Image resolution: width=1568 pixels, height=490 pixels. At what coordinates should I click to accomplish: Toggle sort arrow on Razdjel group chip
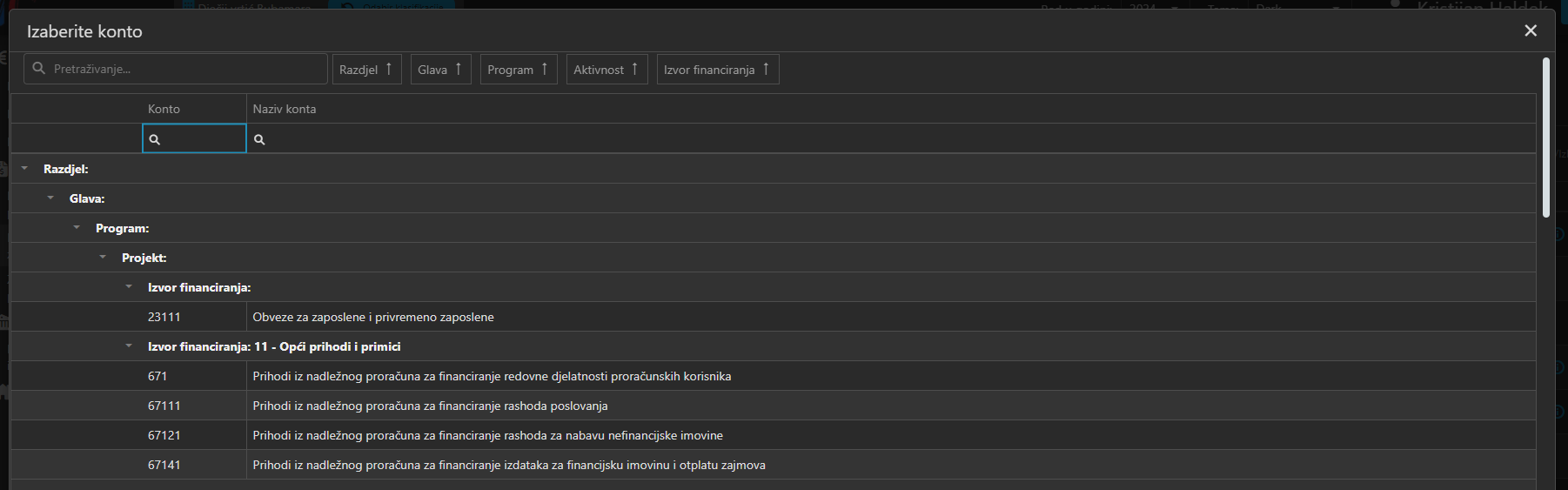[389, 69]
